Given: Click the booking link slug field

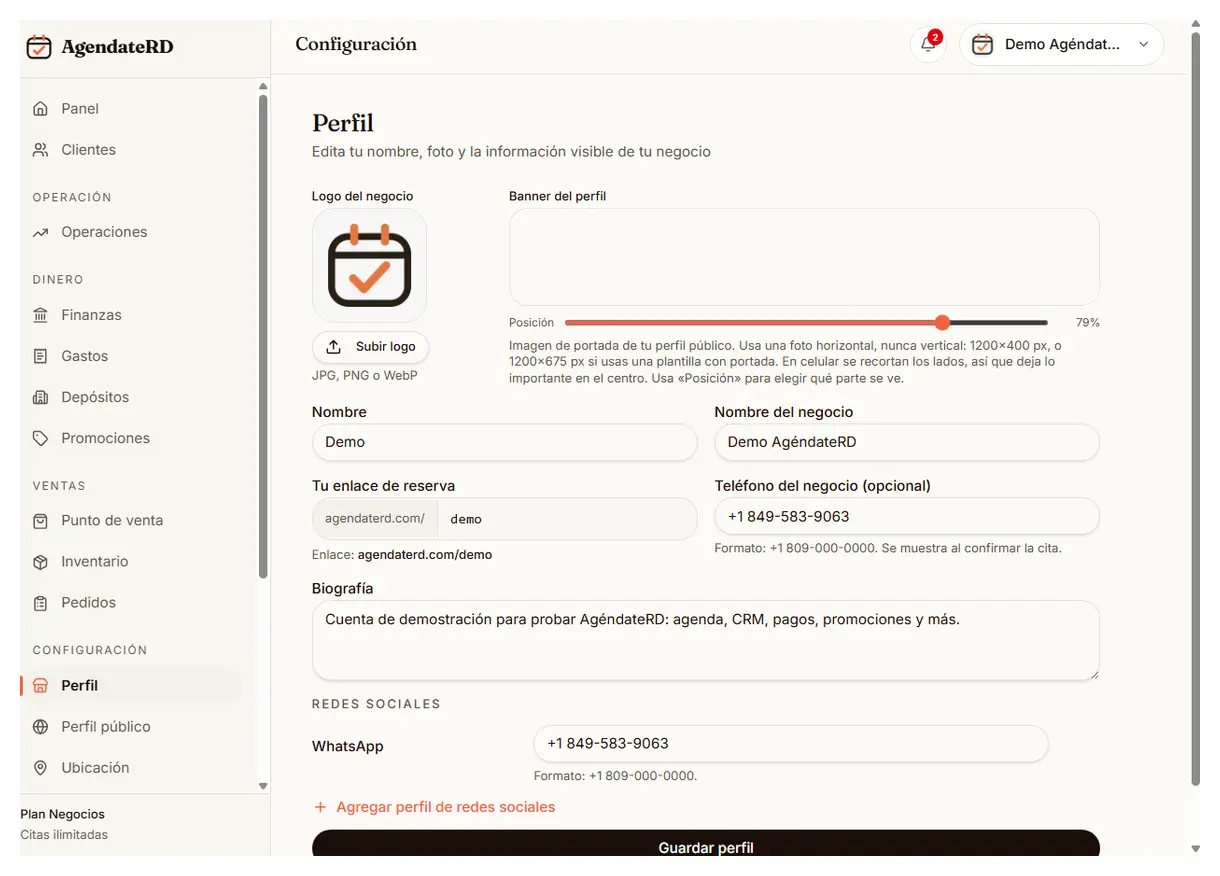Looking at the screenshot, I should 567,519.
